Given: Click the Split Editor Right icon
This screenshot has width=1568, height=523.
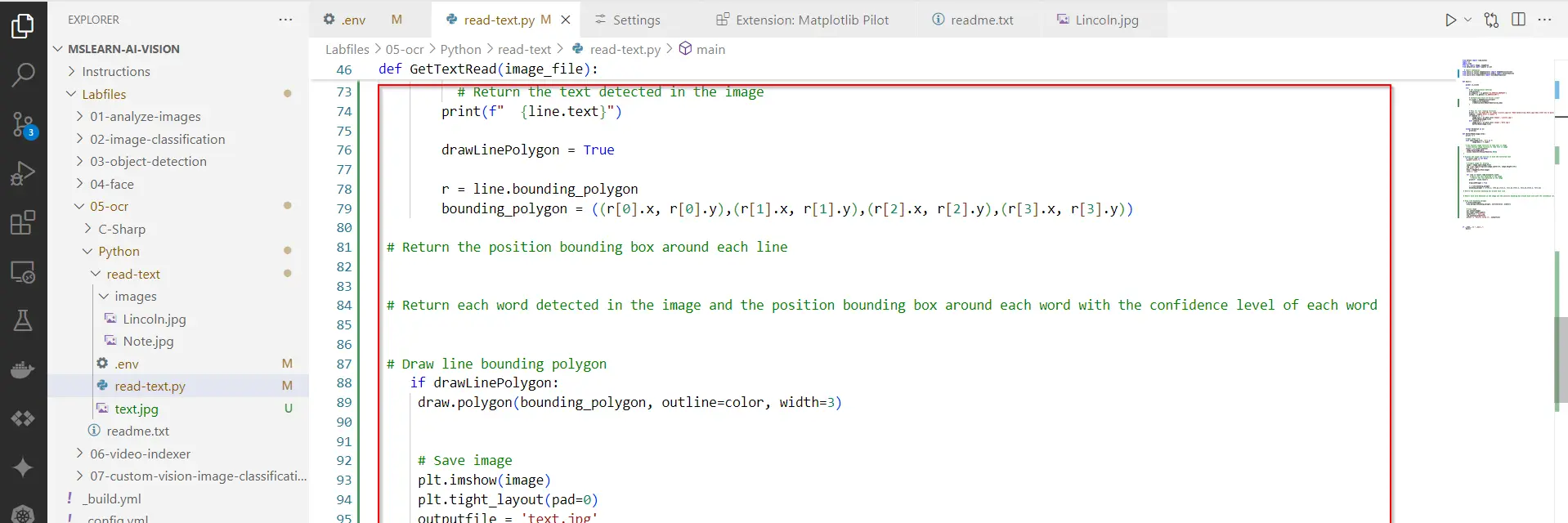Looking at the screenshot, I should coord(1518,20).
